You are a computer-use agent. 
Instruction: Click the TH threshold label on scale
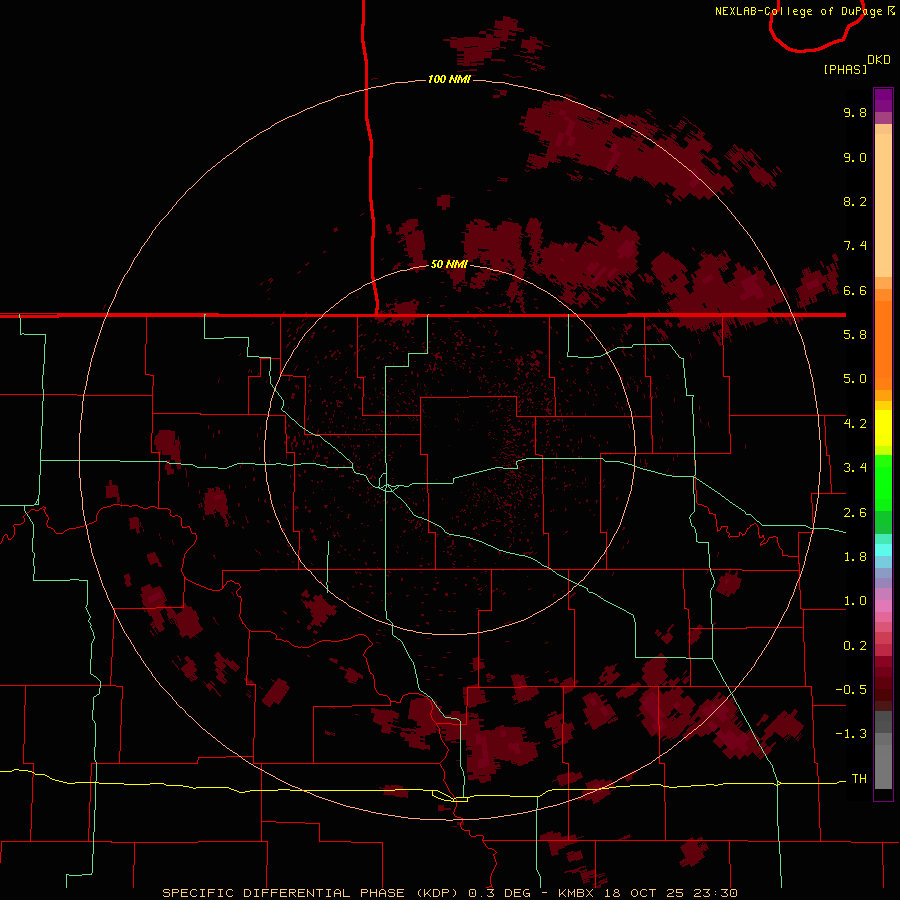point(859,779)
